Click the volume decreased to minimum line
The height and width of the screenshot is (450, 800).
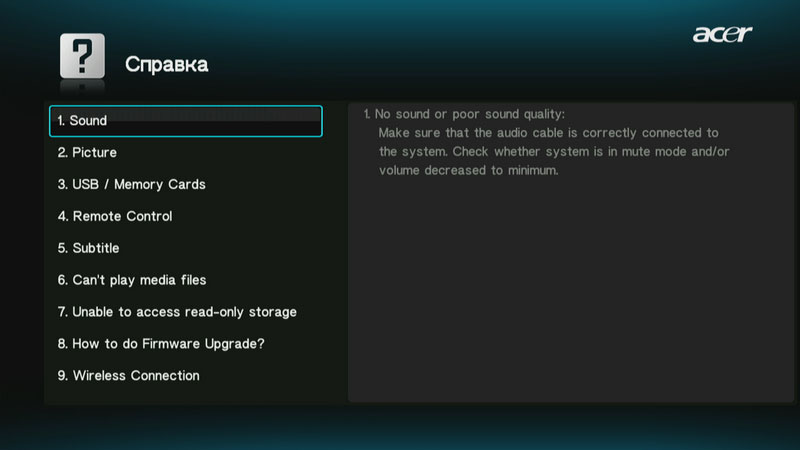pos(467,171)
